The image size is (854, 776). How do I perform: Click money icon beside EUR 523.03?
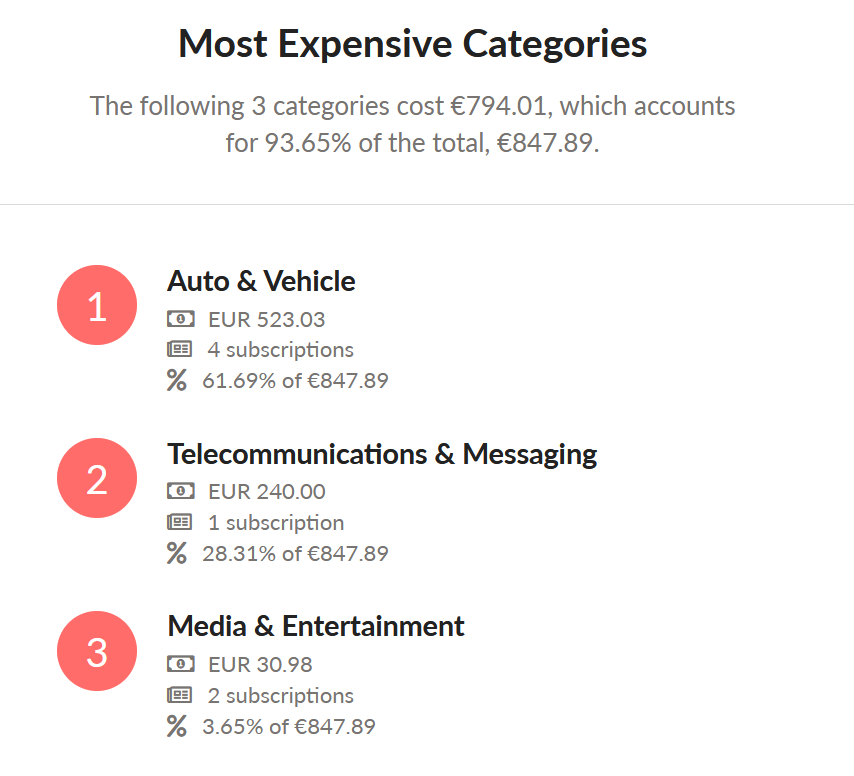[180, 319]
